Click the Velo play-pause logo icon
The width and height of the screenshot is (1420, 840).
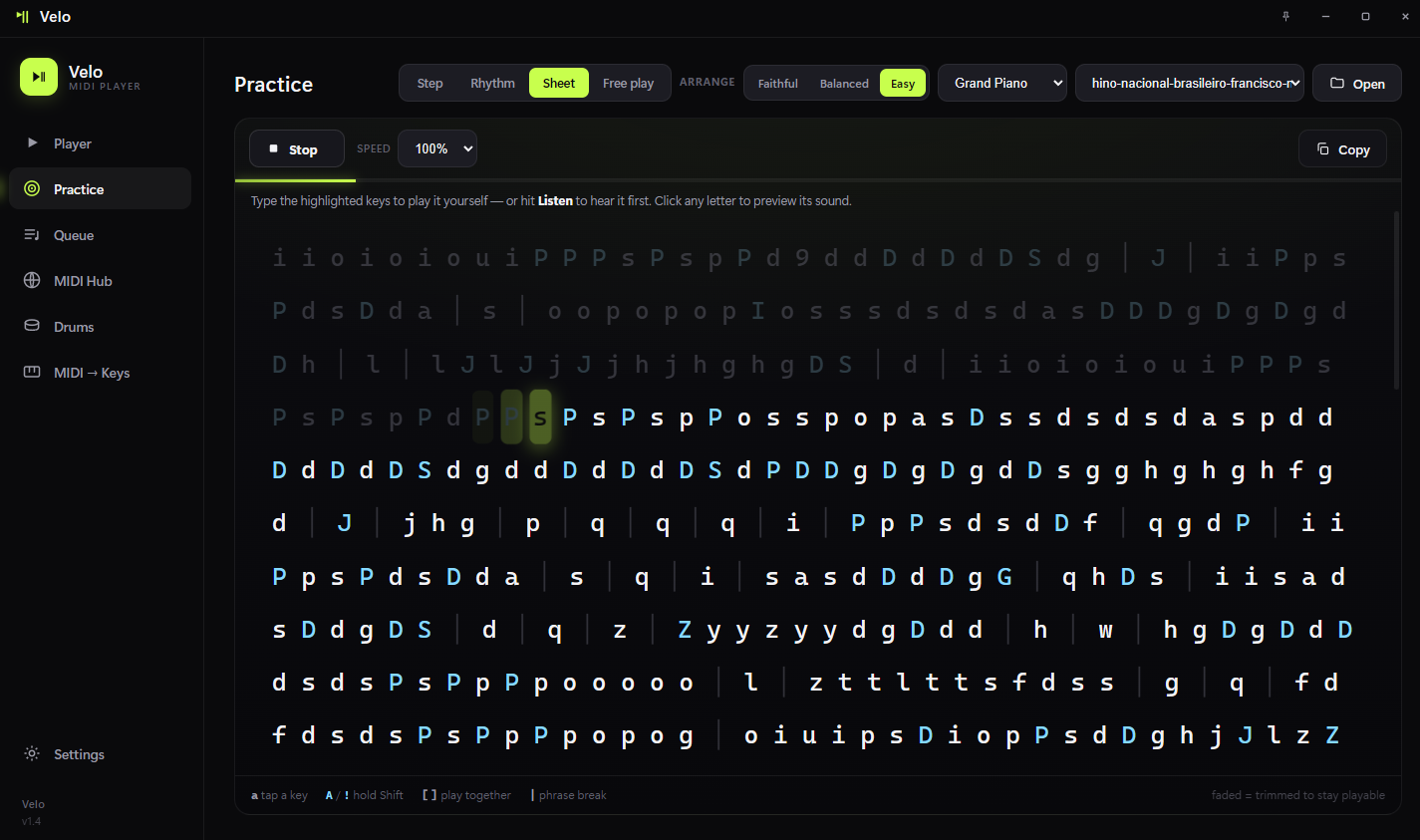point(39,77)
